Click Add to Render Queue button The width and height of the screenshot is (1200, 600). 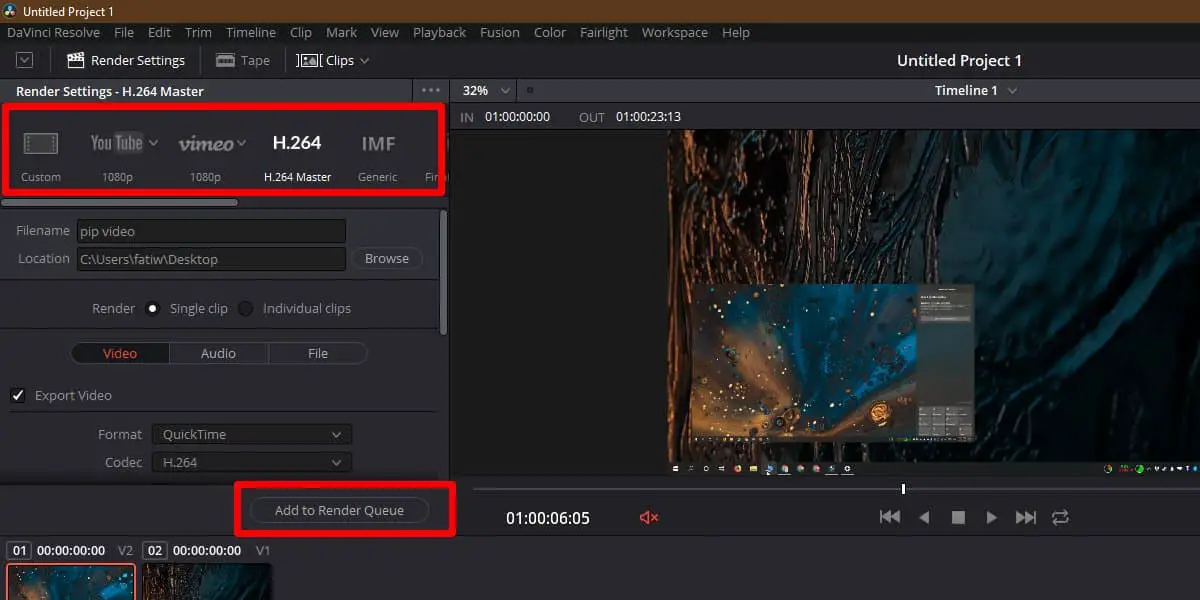click(339, 510)
